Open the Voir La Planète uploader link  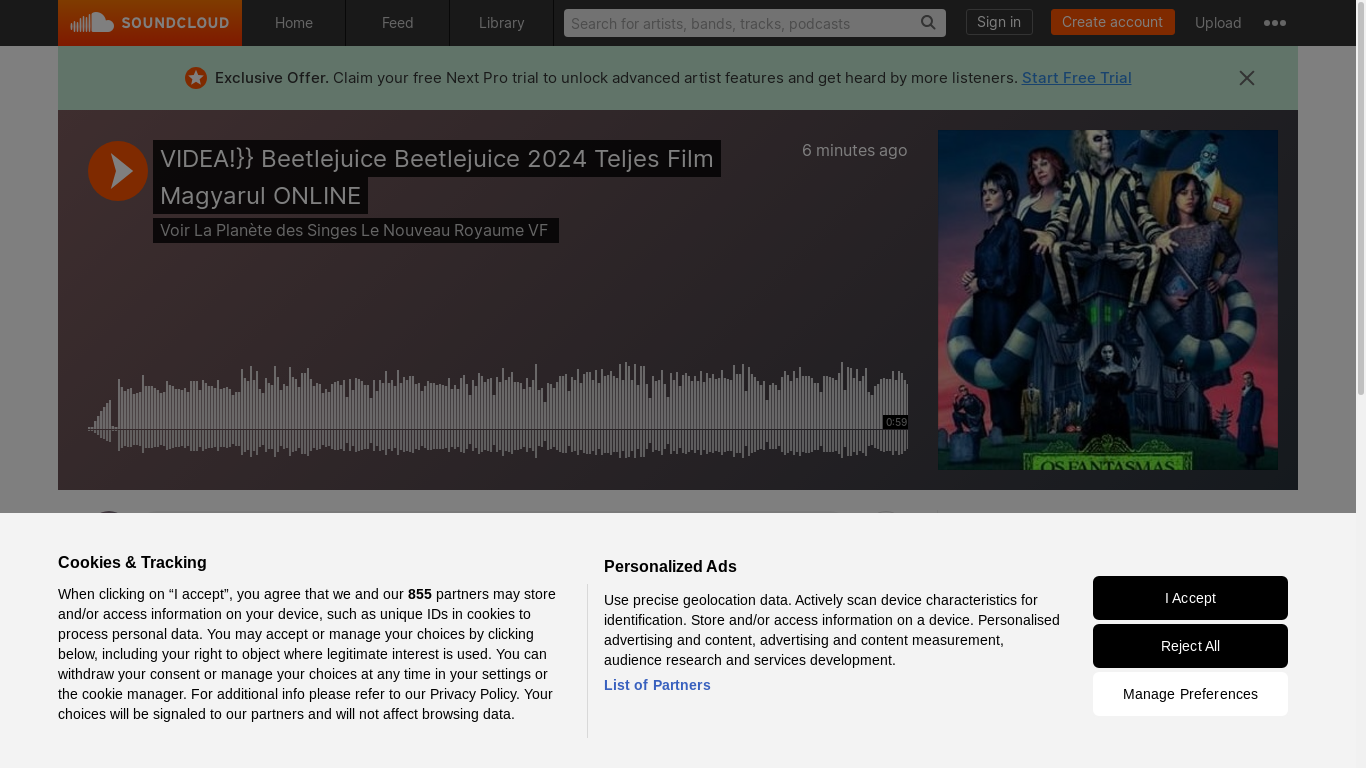(355, 230)
